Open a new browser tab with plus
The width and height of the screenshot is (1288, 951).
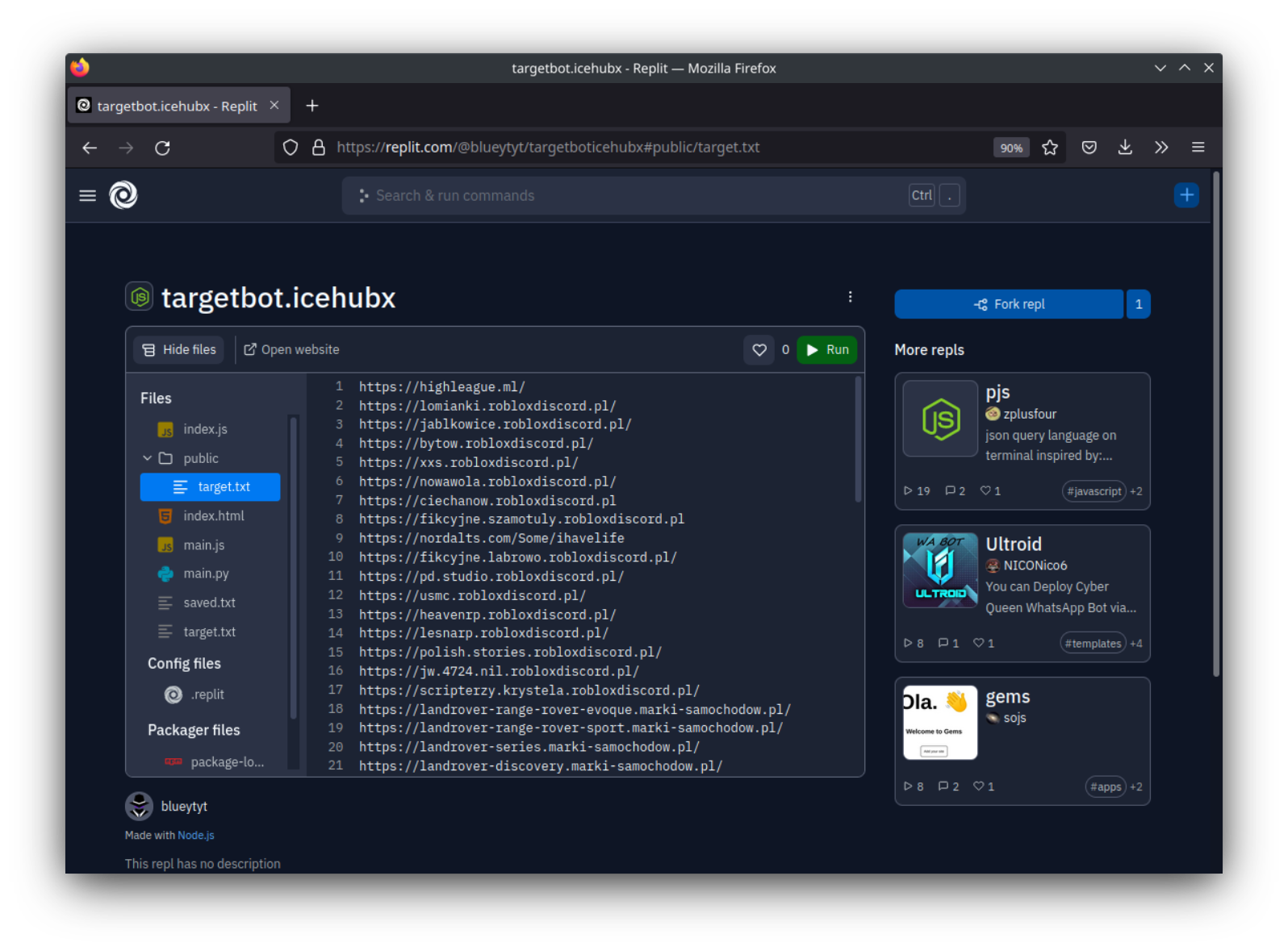(x=312, y=106)
